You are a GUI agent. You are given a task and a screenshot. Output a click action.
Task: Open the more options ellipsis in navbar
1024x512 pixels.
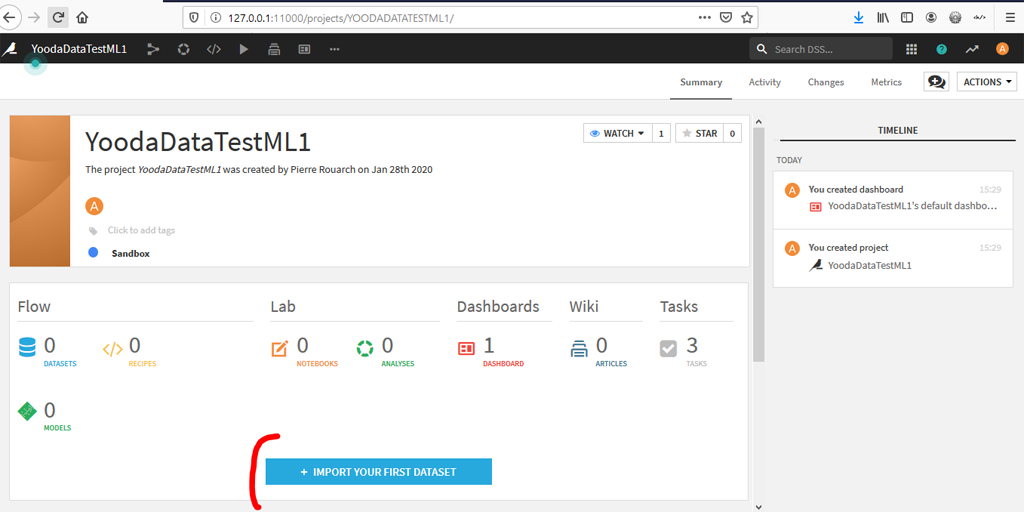point(334,49)
